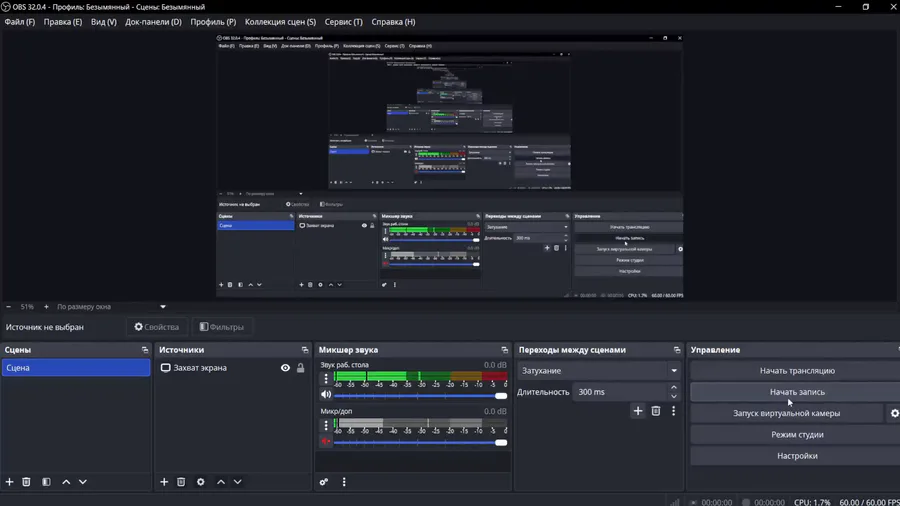Viewport: 900px width, 506px height.
Task: Move scene up arrow in Scenes panel
Action: pyautogui.click(x=66, y=482)
